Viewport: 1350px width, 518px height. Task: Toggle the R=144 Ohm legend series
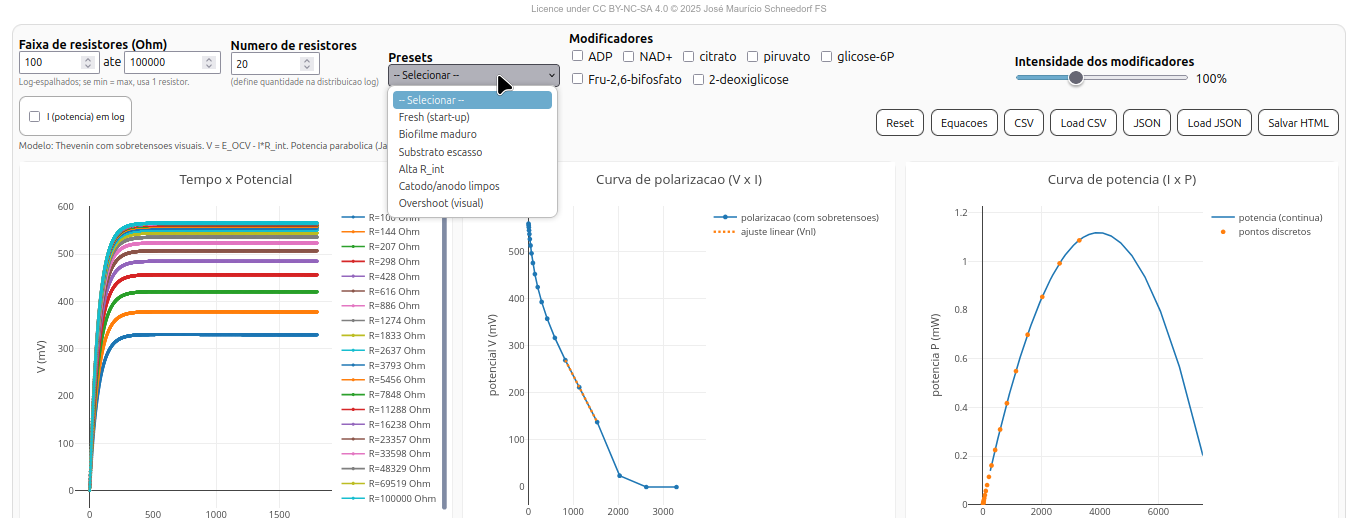tap(393, 231)
